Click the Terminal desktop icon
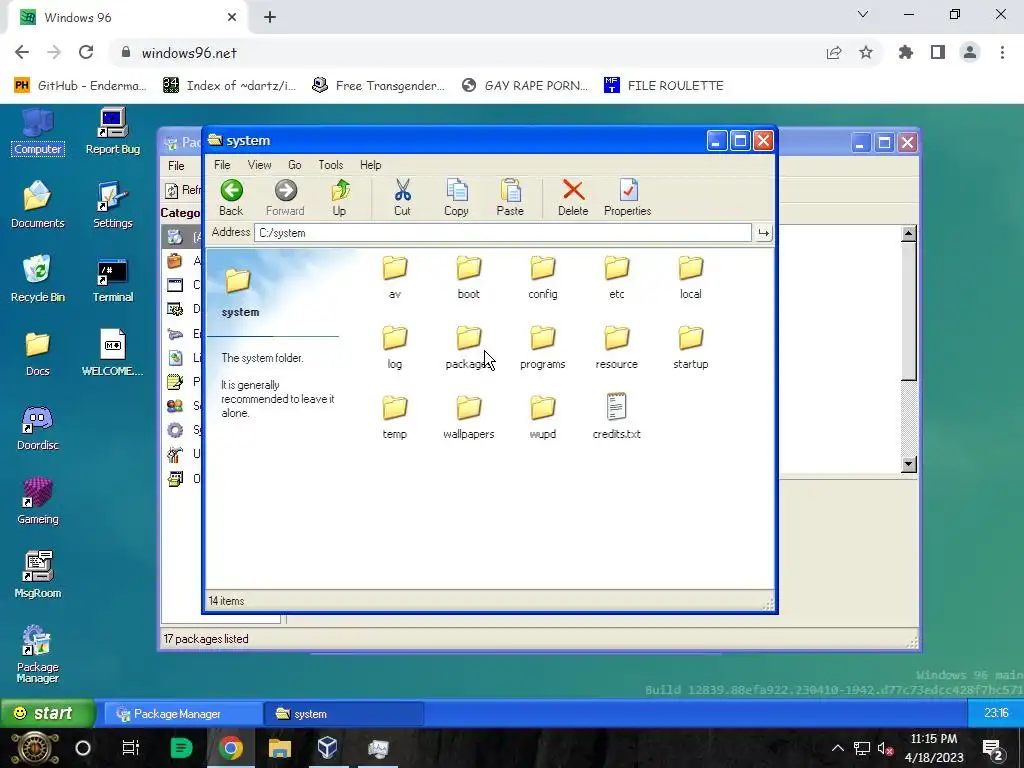Screen dimensions: 1024x768 pyautogui.click(x=113, y=281)
